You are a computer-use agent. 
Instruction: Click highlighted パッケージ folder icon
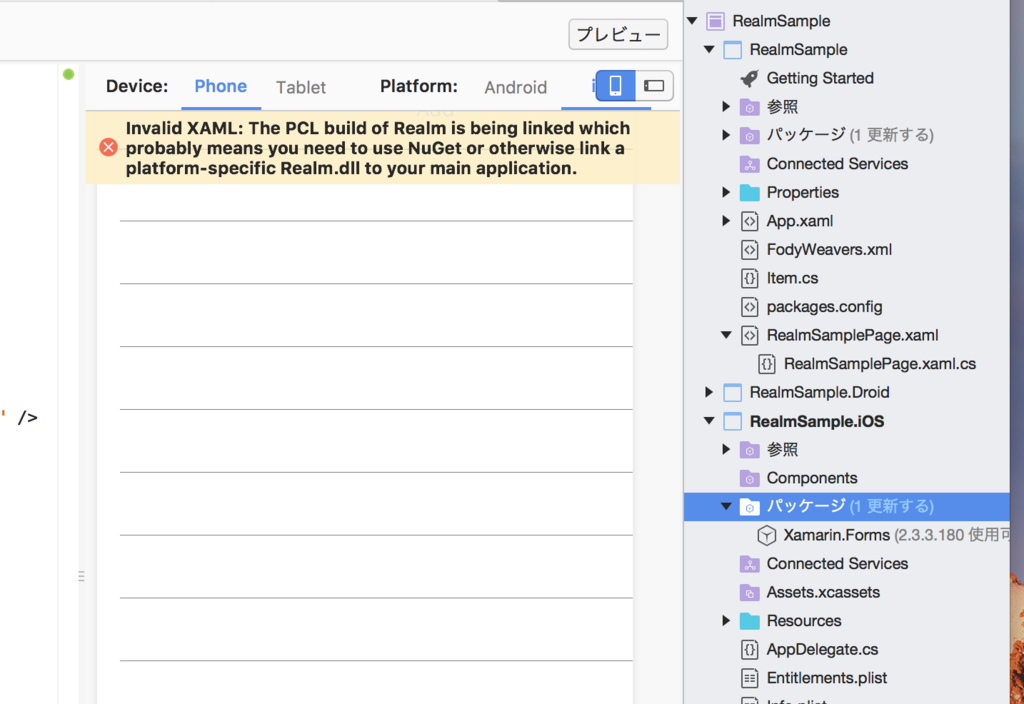tap(750, 507)
